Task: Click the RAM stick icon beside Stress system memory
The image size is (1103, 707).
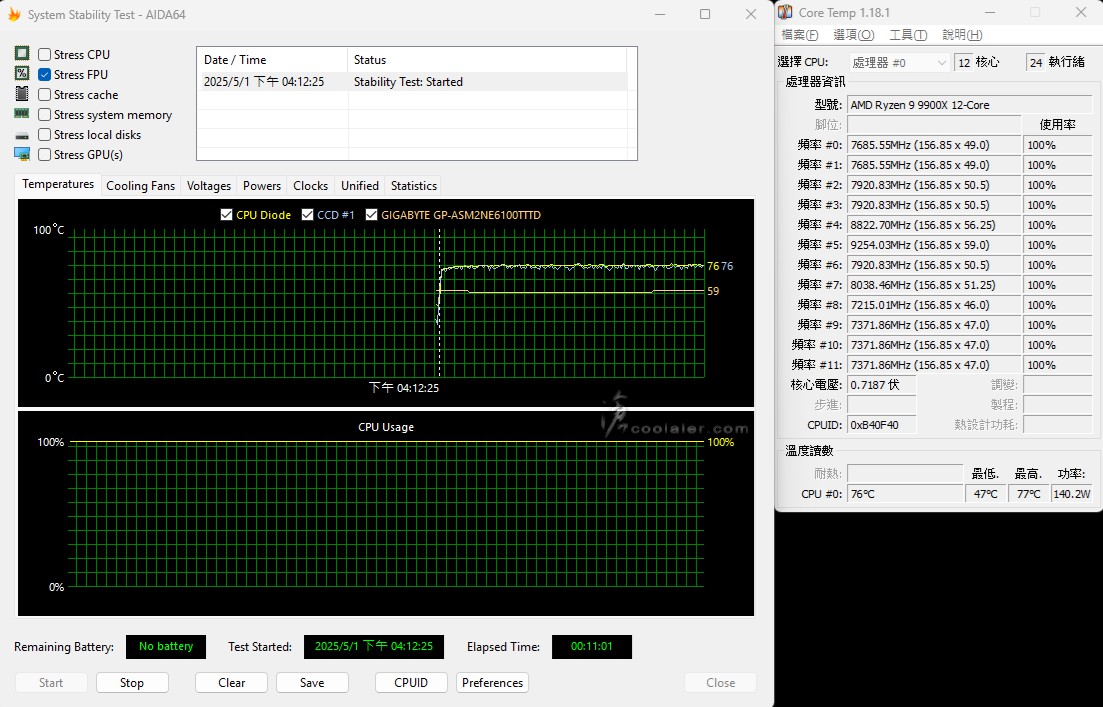Action: click(x=22, y=113)
